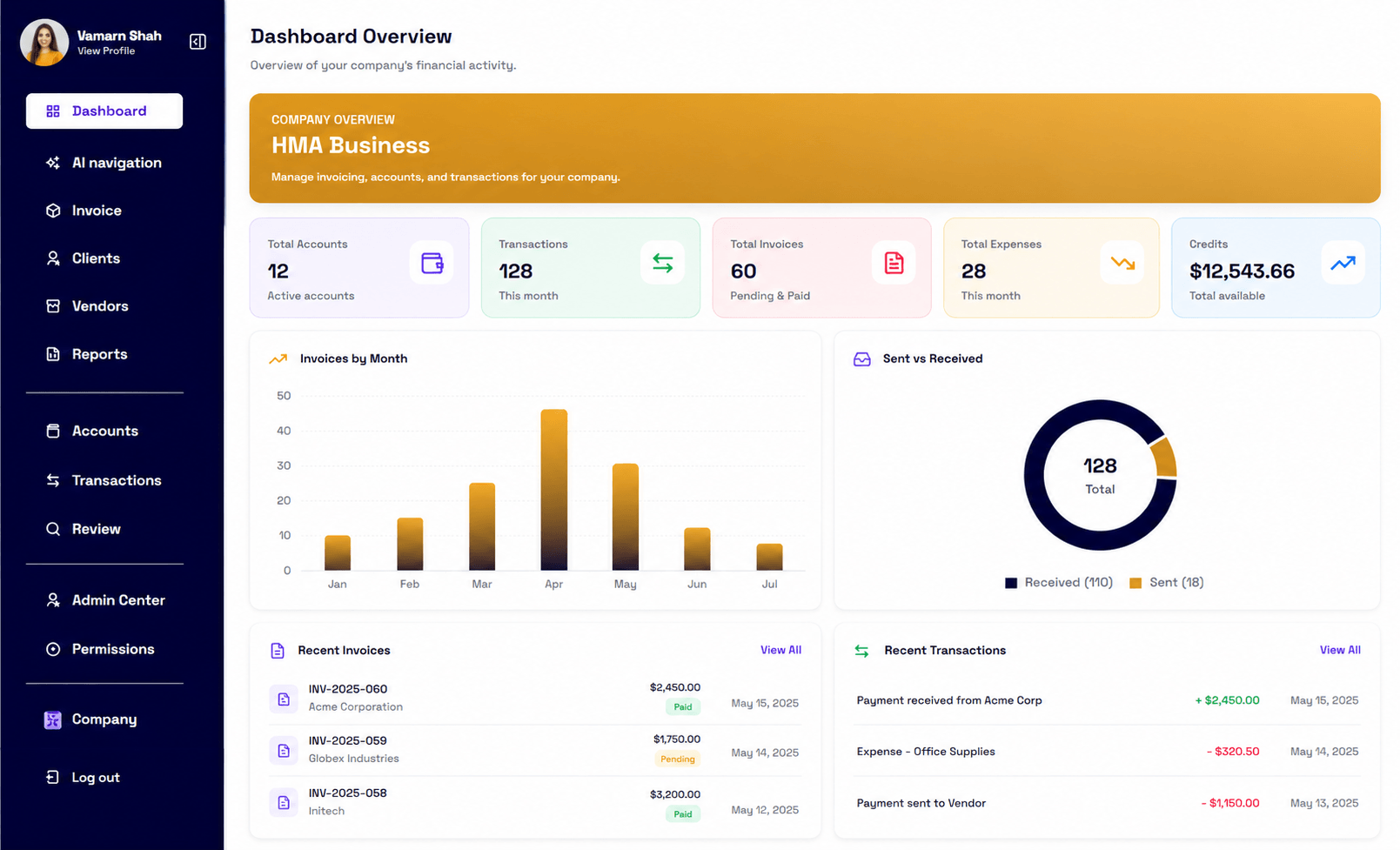Click the arrows icon beside Recent Transactions heading
1400x850 pixels.
point(861,651)
